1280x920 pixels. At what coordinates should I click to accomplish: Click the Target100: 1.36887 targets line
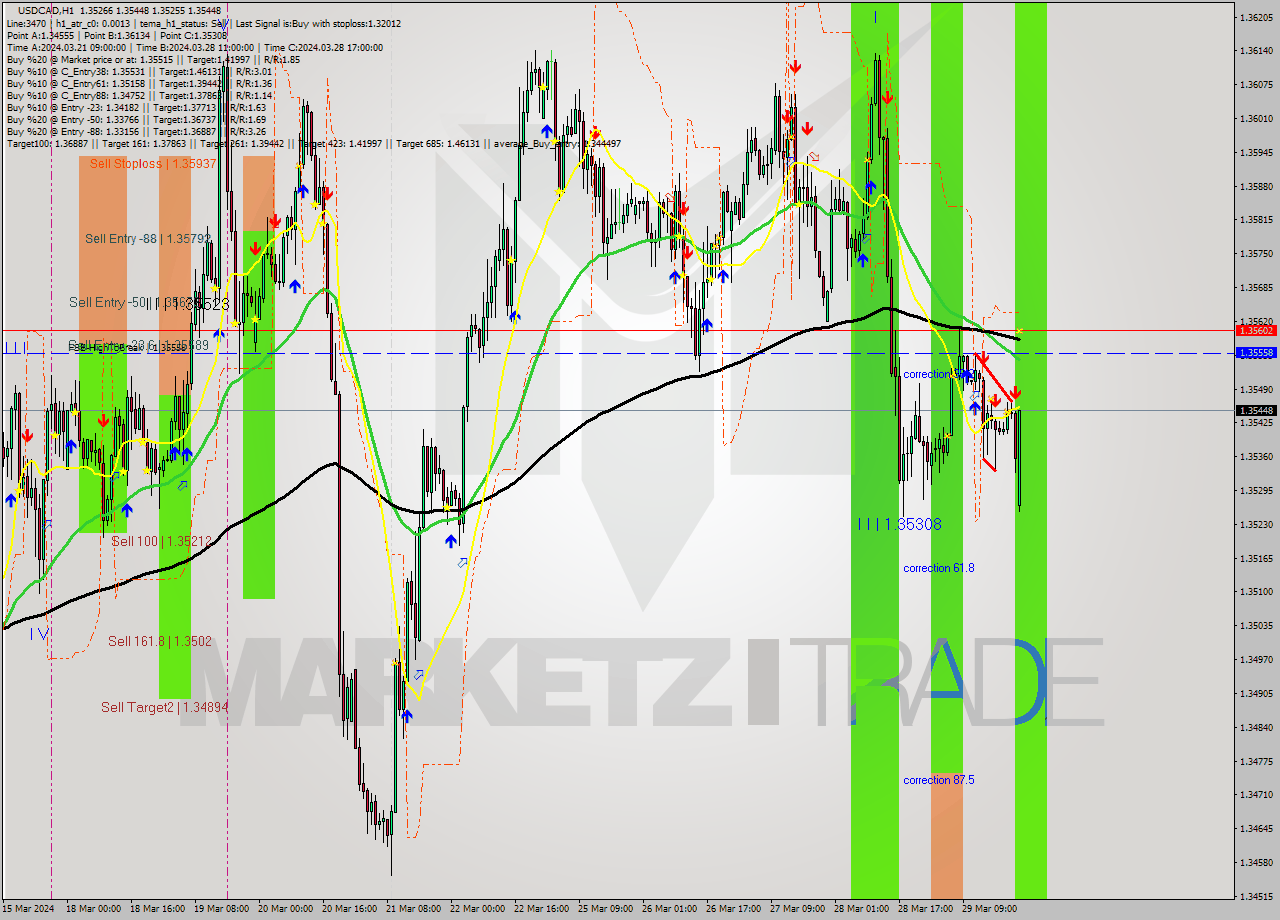[x=313, y=143]
